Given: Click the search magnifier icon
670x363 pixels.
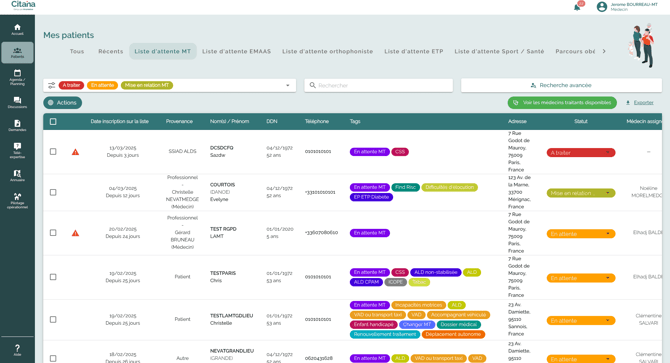Looking at the screenshot, I should (312, 85).
